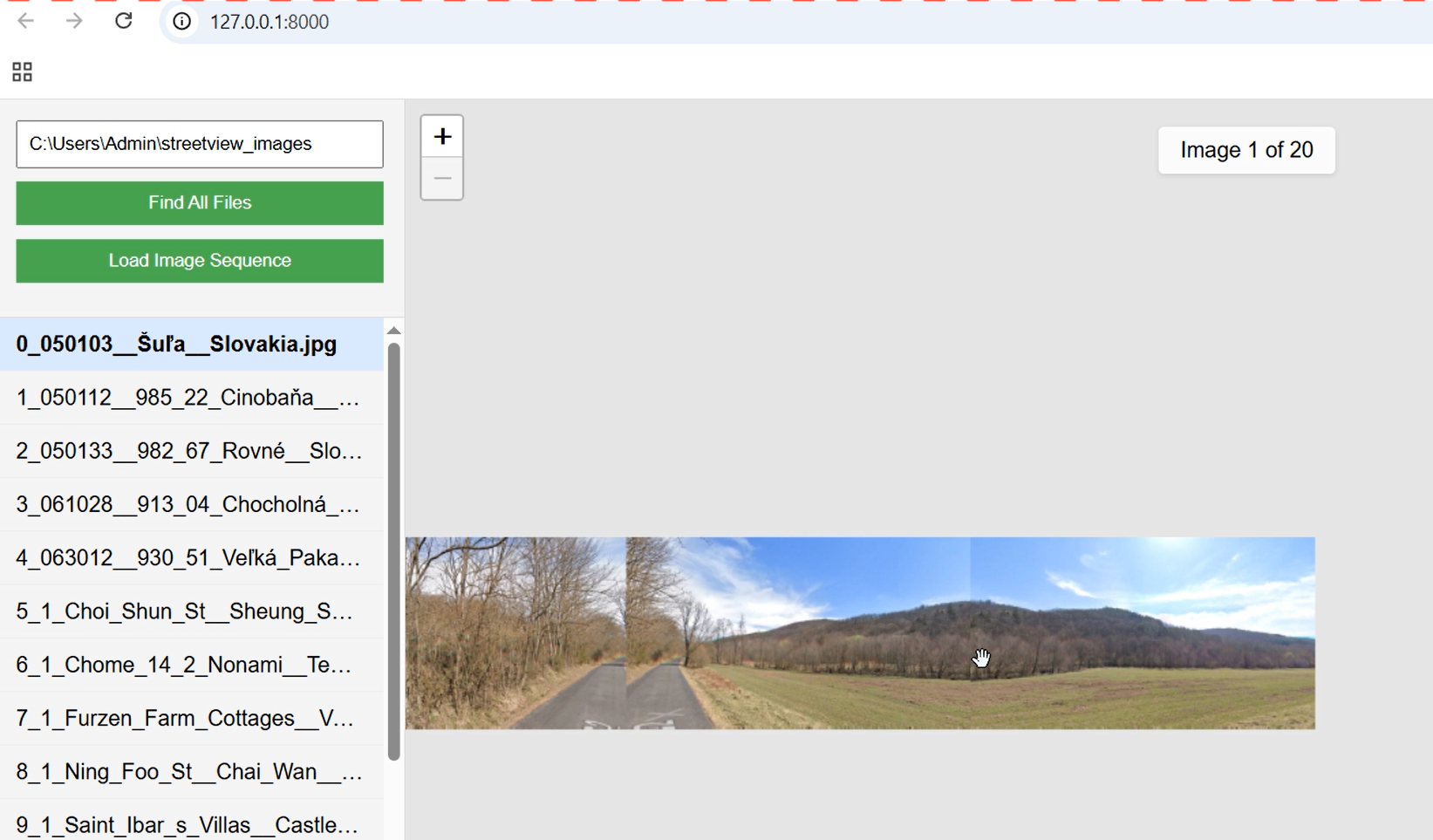View site information icon
Screen dimensions: 1433x840
pyautogui.click(x=181, y=22)
